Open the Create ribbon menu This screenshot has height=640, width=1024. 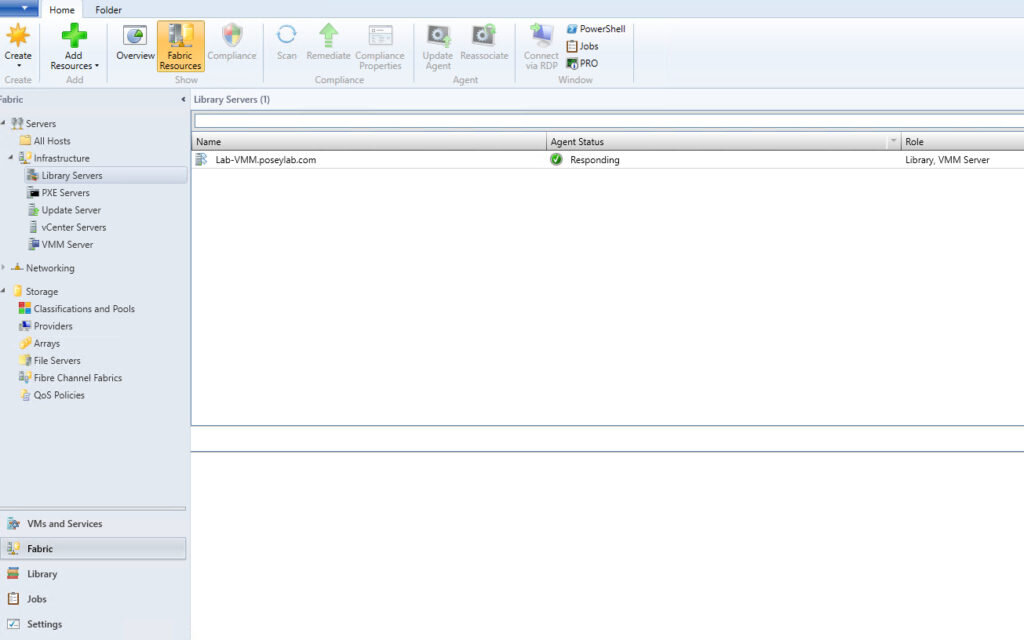(x=18, y=46)
